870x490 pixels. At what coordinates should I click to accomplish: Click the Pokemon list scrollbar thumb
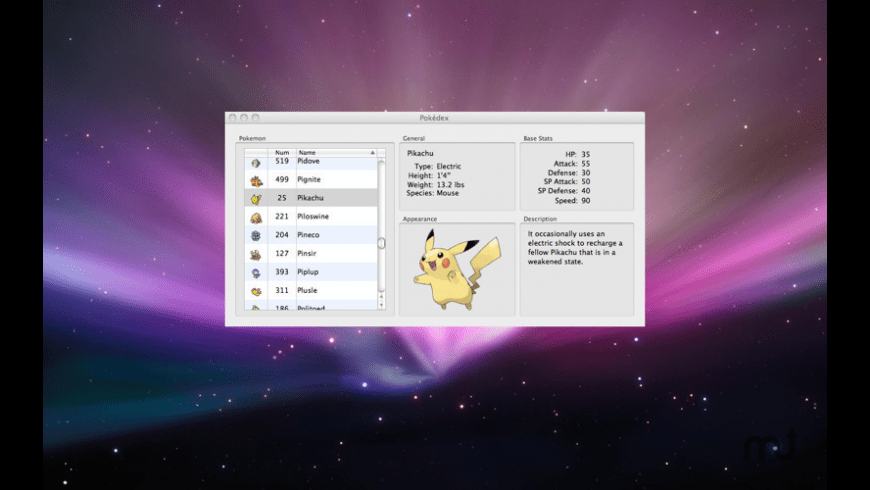[381, 243]
